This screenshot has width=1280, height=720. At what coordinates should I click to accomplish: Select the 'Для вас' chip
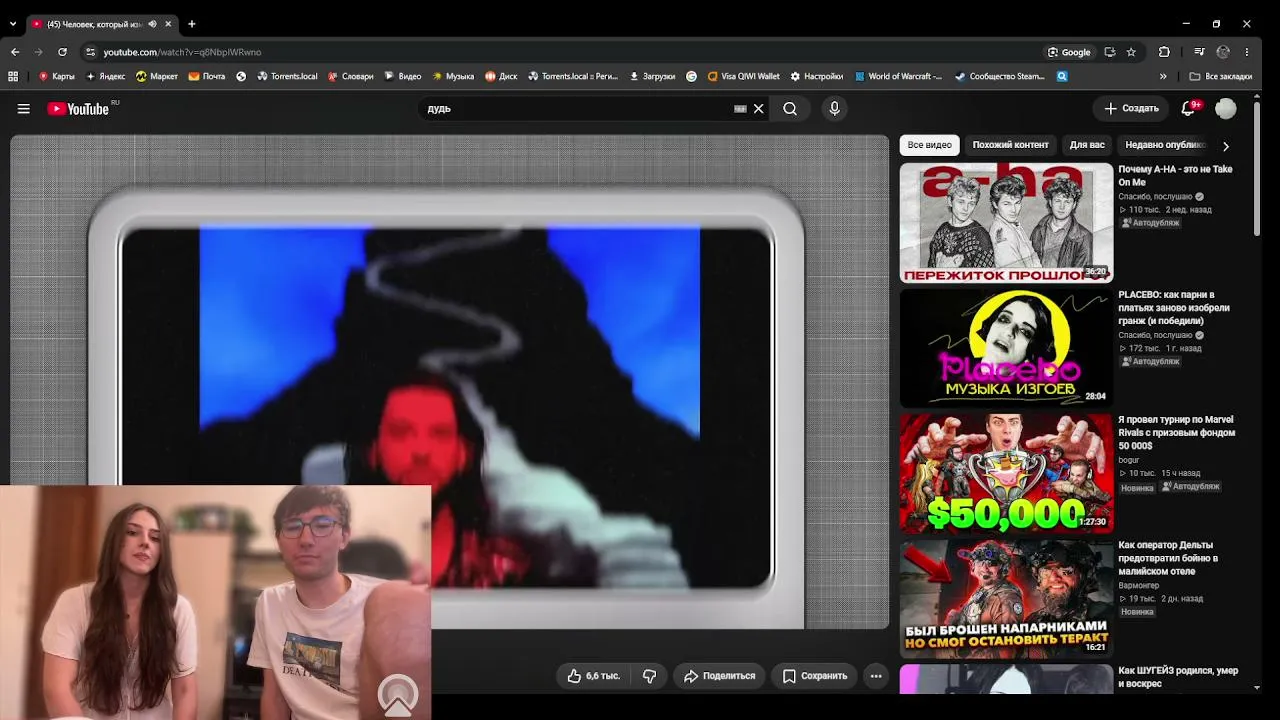click(x=1087, y=145)
